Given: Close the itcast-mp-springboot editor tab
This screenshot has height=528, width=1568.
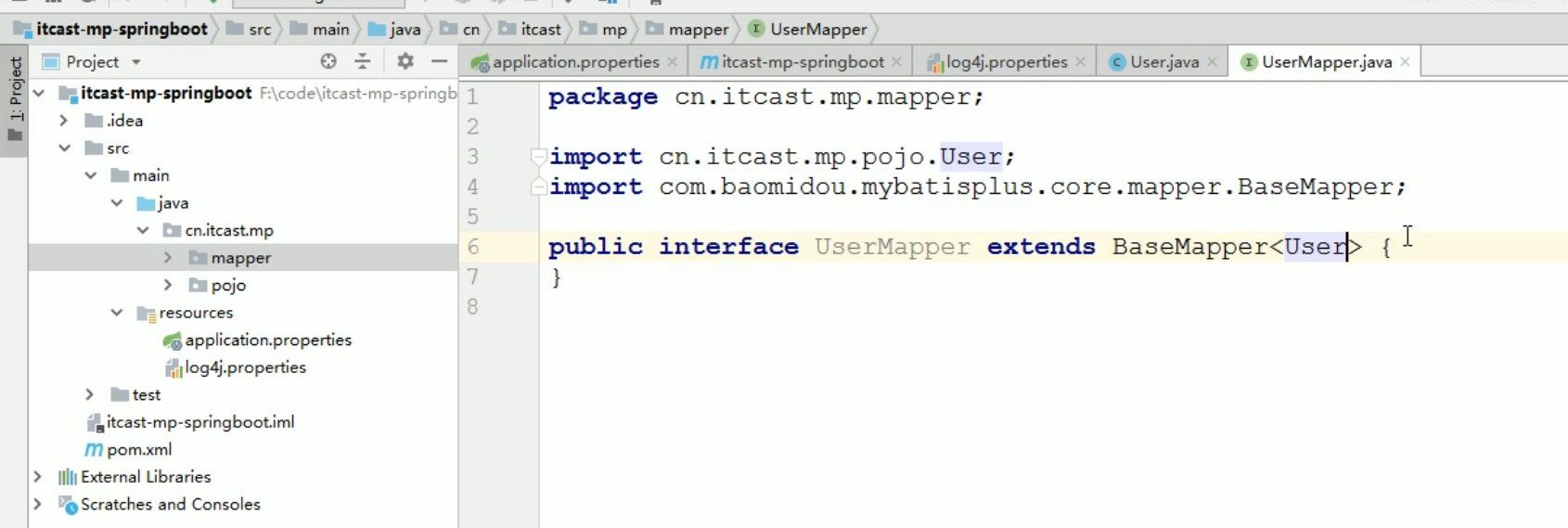Looking at the screenshot, I should pos(896,62).
